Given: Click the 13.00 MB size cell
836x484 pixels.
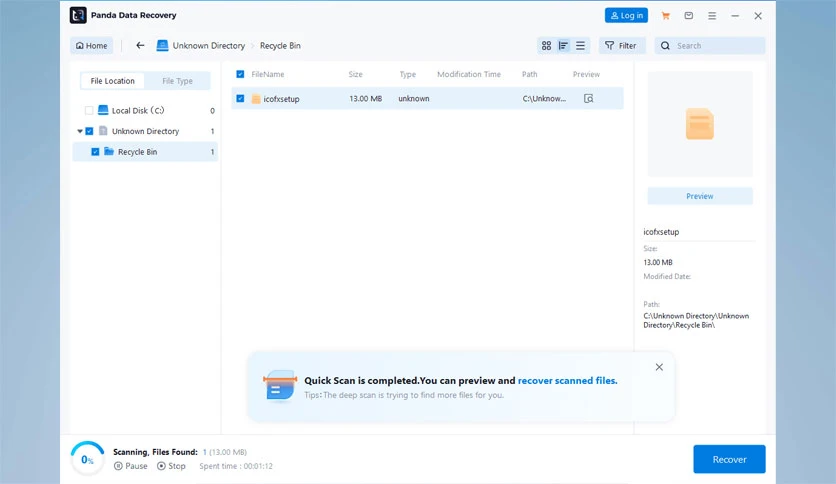Looking at the screenshot, I should pos(365,99).
